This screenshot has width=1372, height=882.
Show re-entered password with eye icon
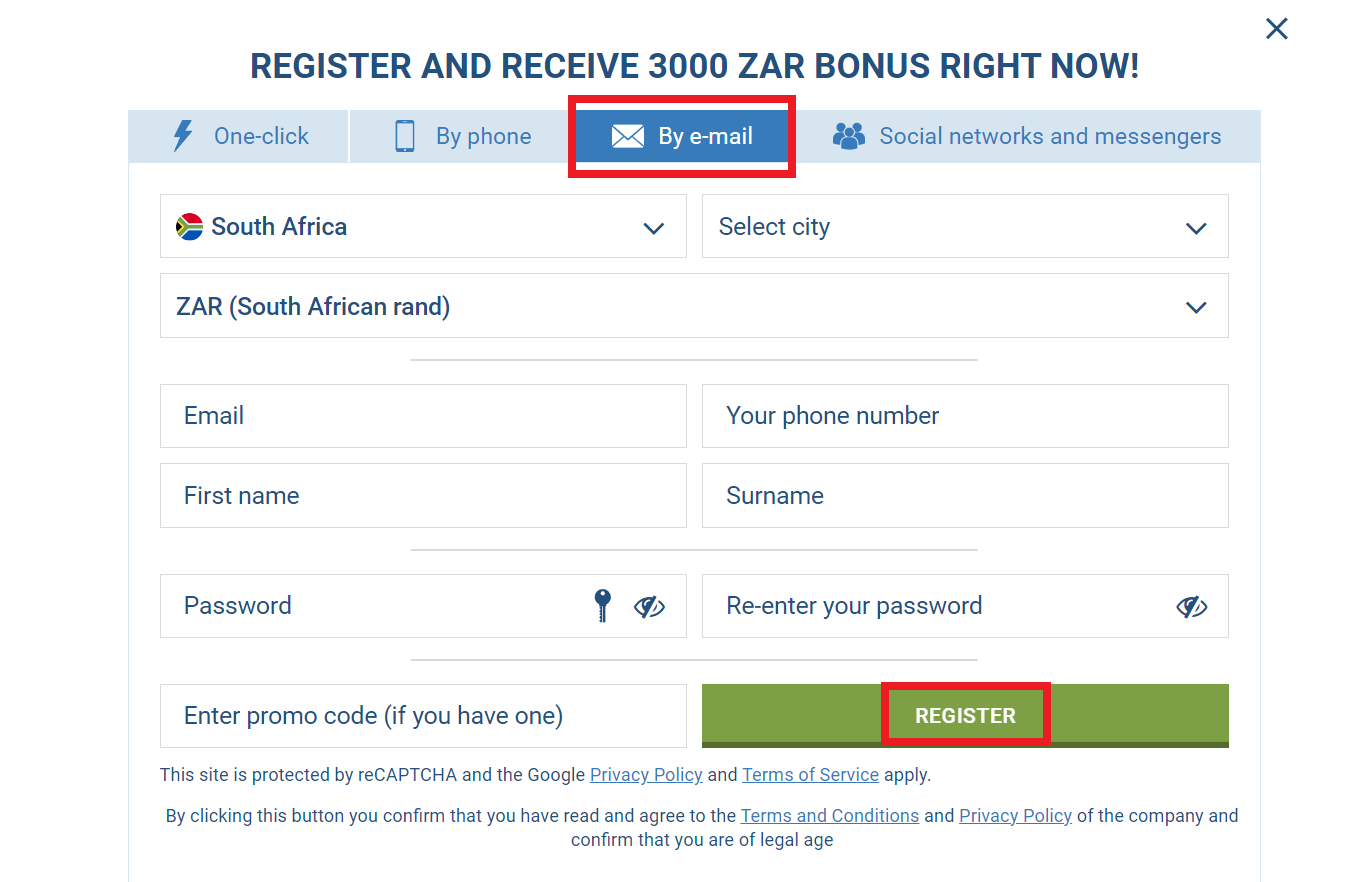click(1191, 606)
